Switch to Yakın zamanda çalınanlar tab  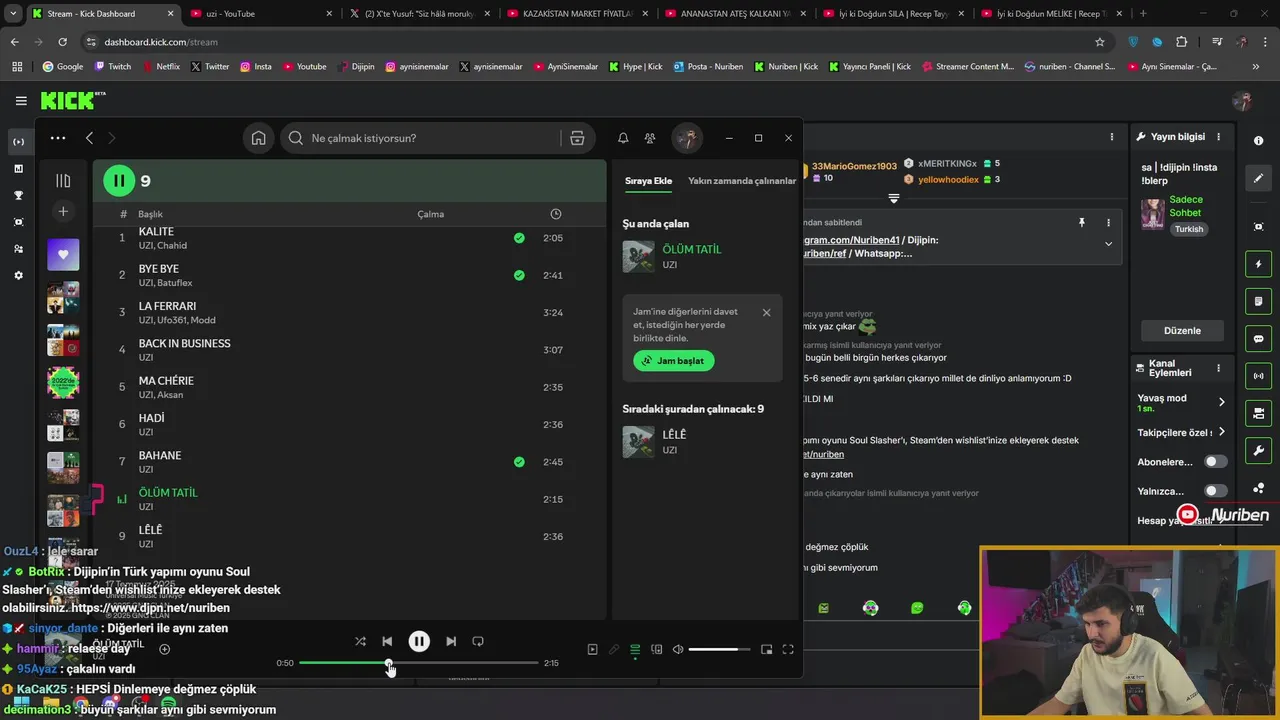click(x=742, y=181)
